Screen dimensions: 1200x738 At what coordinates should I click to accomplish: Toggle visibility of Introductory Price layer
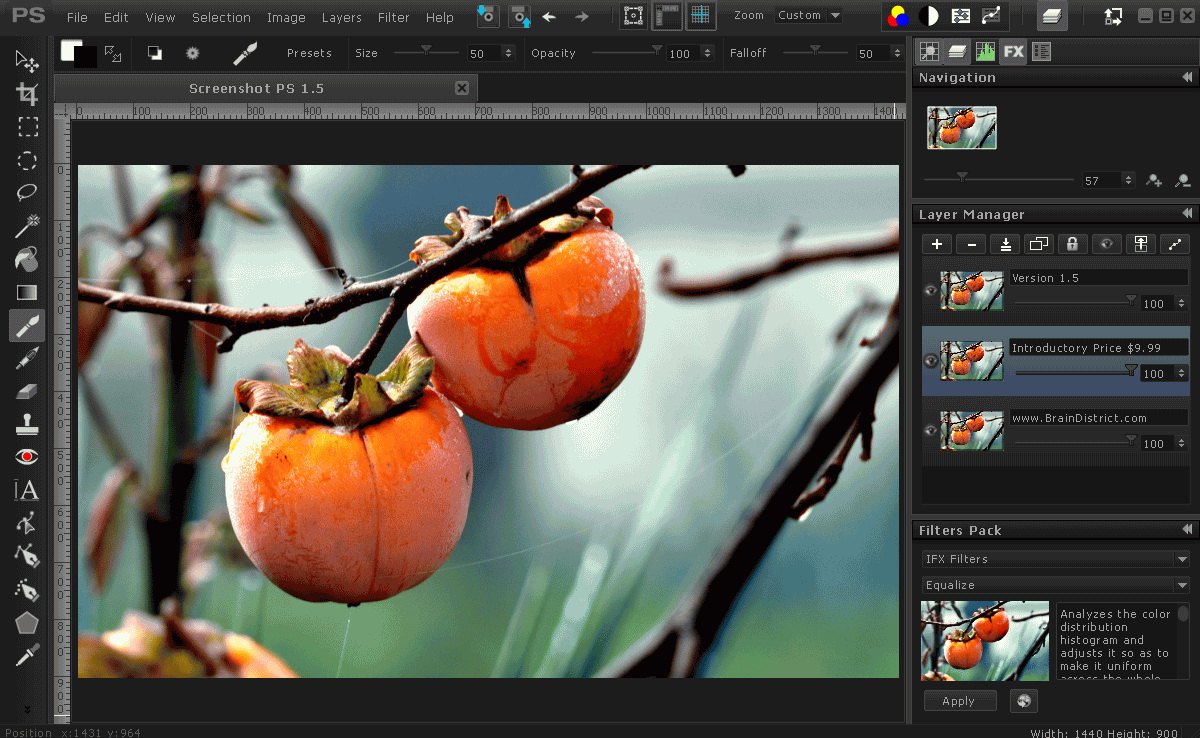(931, 361)
